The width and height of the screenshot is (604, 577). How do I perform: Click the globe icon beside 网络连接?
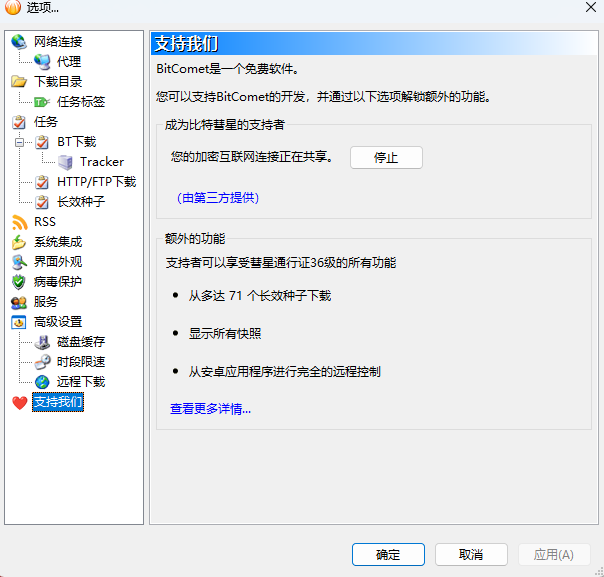click(x=18, y=42)
